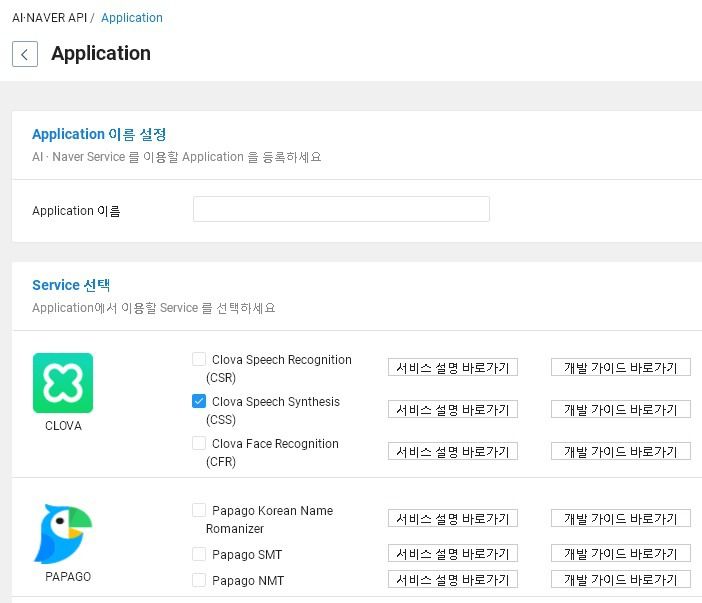Click the CLOVA logo icon
702x603 pixels.
(63, 383)
